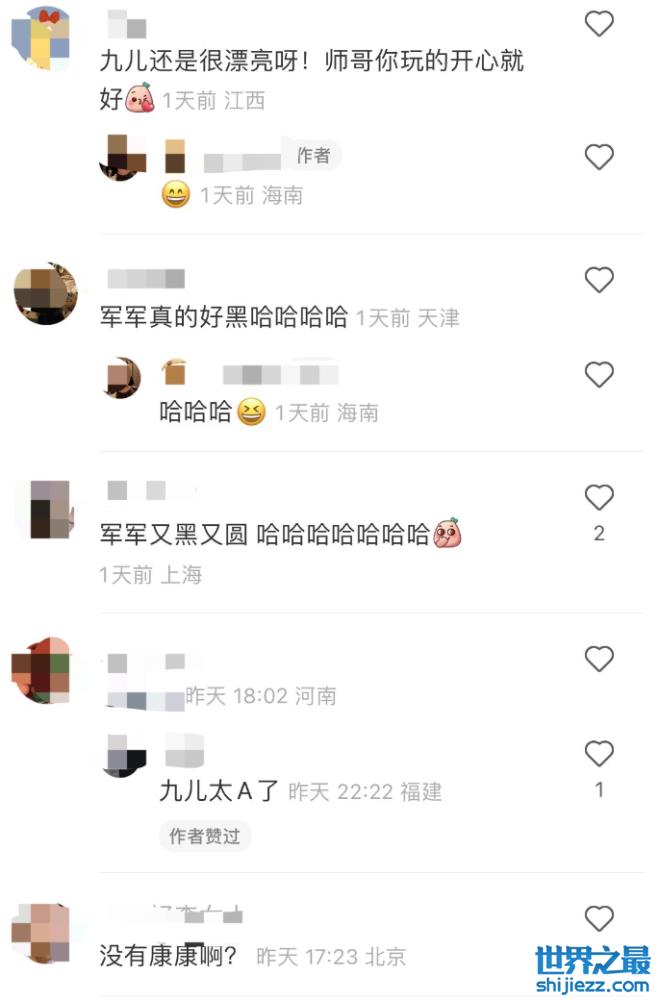Image resolution: width=660 pixels, height=1000 pixels.
Task: Open the 天津 commenter's profile avatar
Action: coord(45,293)
